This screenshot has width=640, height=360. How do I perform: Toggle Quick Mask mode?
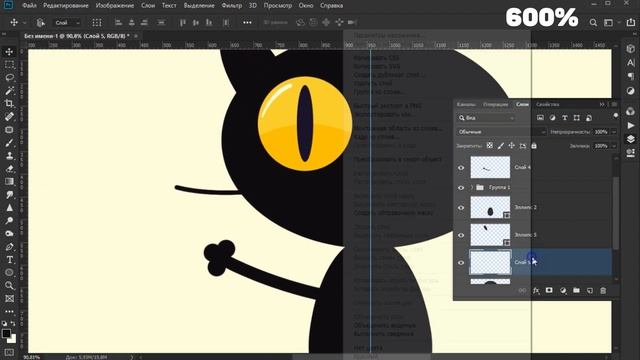pos(9,352)
